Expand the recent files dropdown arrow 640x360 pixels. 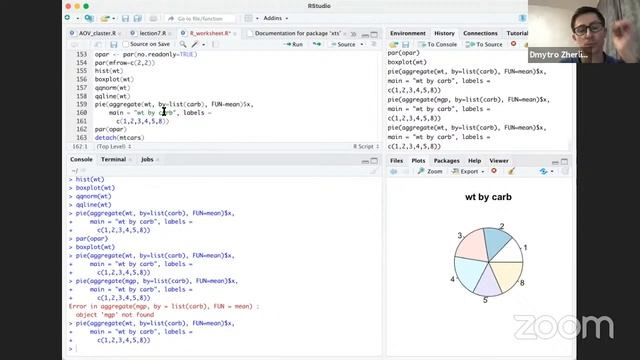click(x=113, y=18)
